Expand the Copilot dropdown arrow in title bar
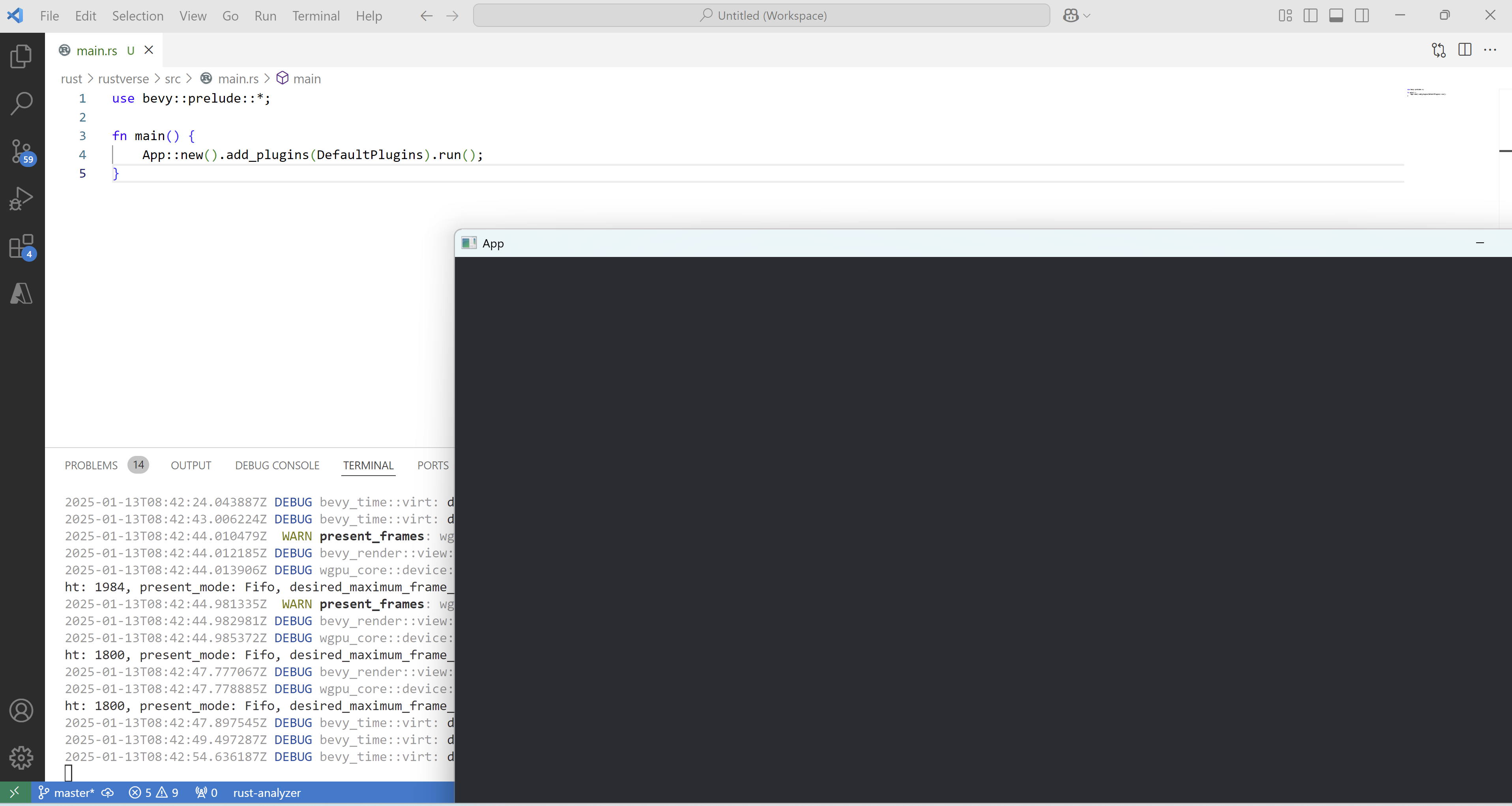This screenshot has width=1512, height=806. pyautogui.click(x=1087, y=16)
